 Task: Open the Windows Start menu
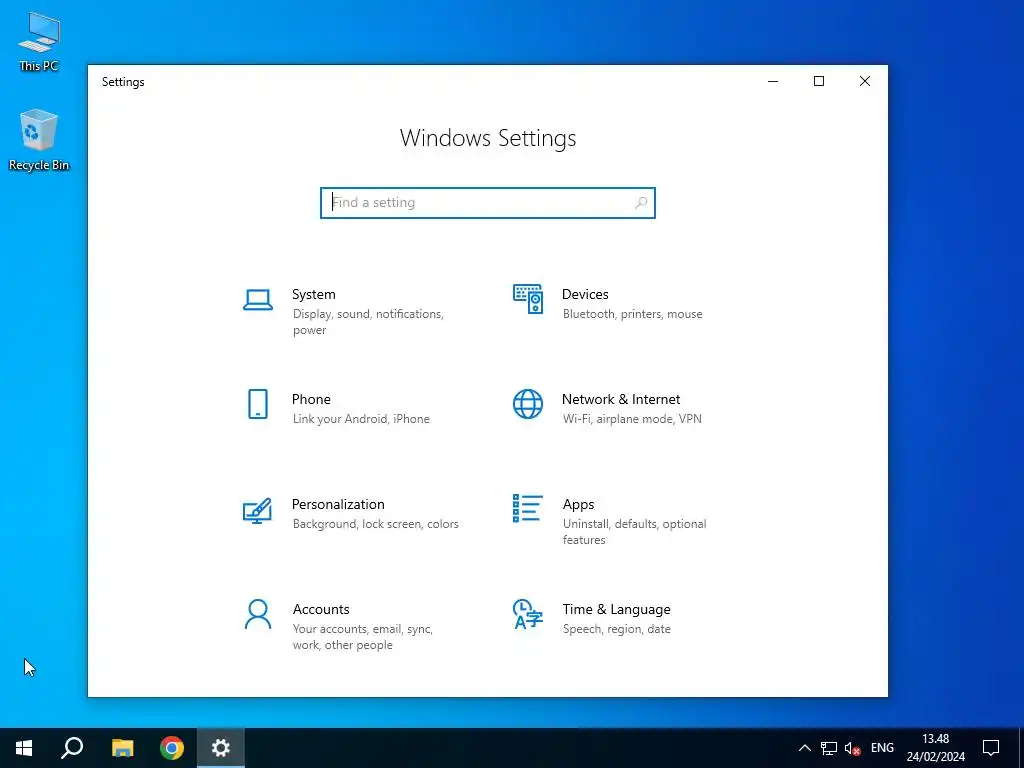(x=24, y=748)
